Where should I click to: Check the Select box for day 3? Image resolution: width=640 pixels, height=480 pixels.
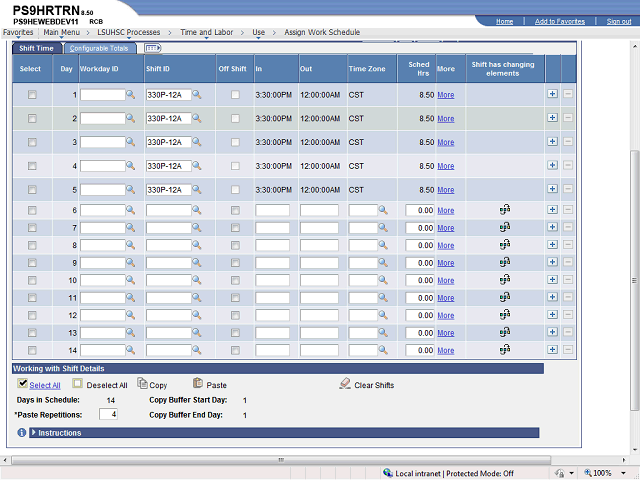coord(32,142)
